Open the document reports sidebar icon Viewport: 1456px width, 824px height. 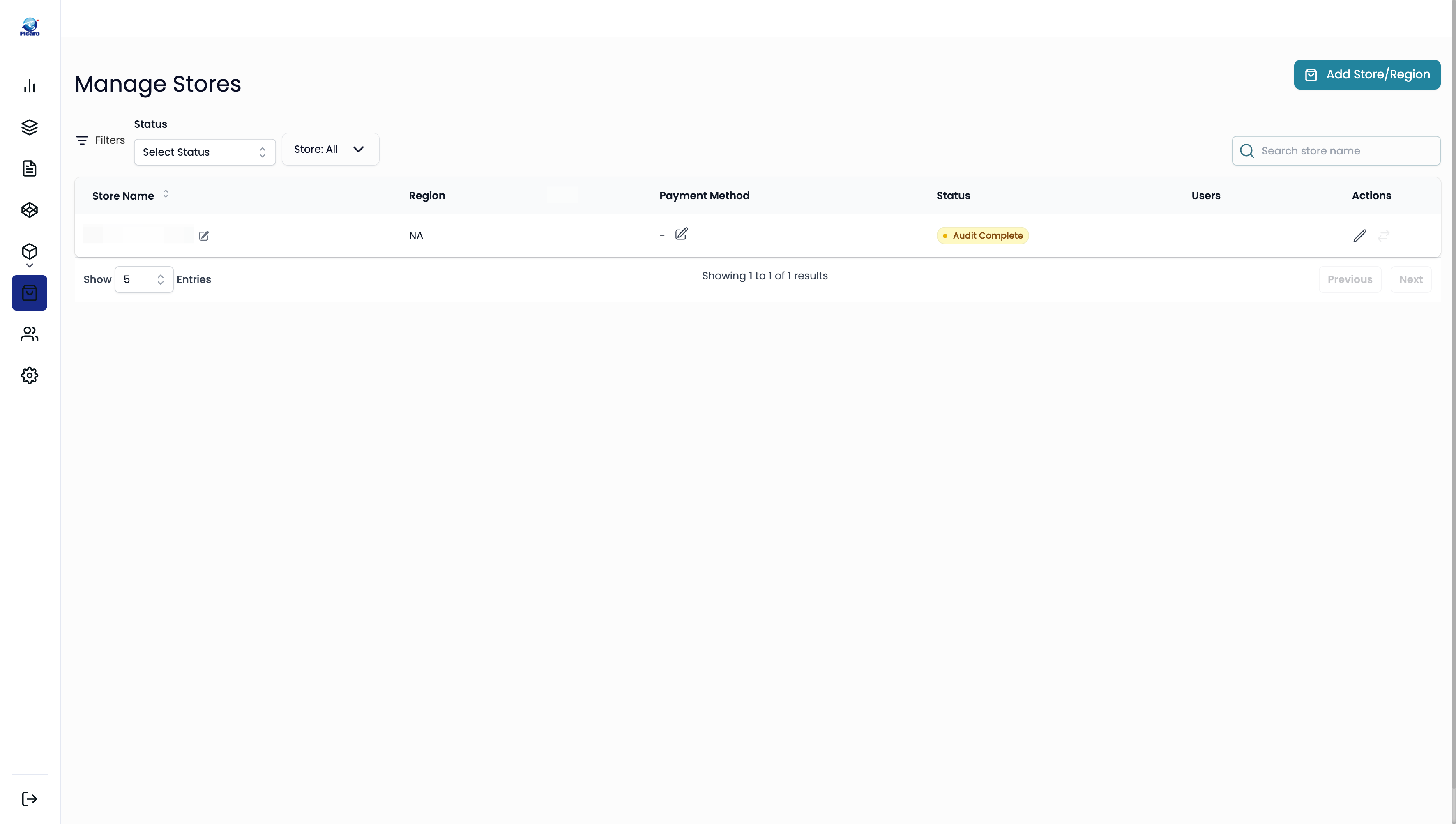click(30, 169)
